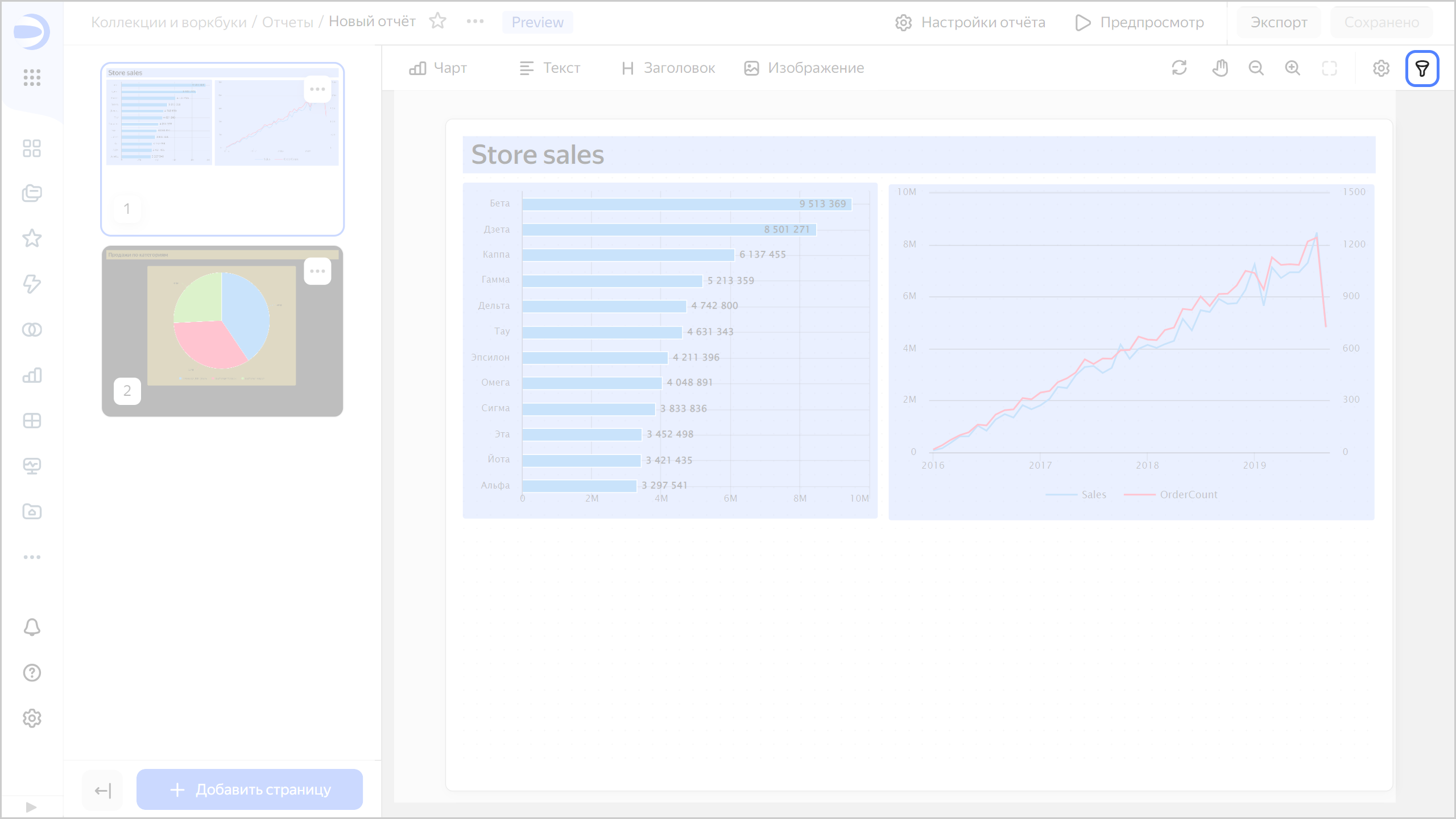The width and height of the screenshot is (1456, 819).
Task: Open the report more-options menu in header
Action: pyautogui.click(x=475, y=22)
